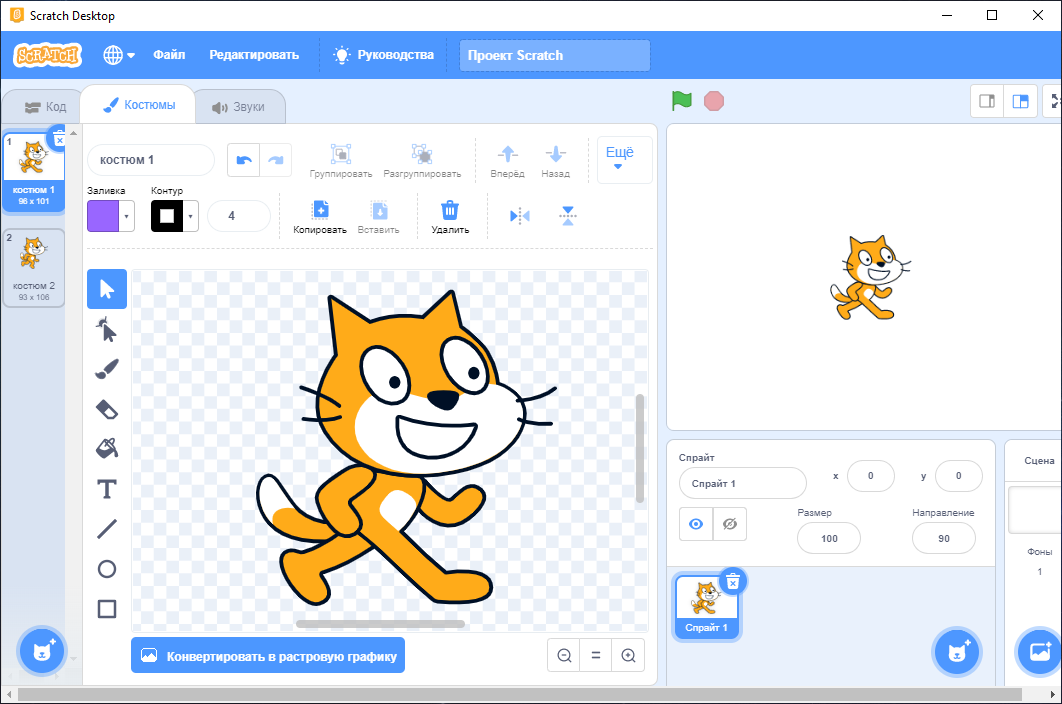Image resolution: width=1062 pixels, height=704 pixels.
Task: Click the choose a sprite button
Action: coord(957,652)
